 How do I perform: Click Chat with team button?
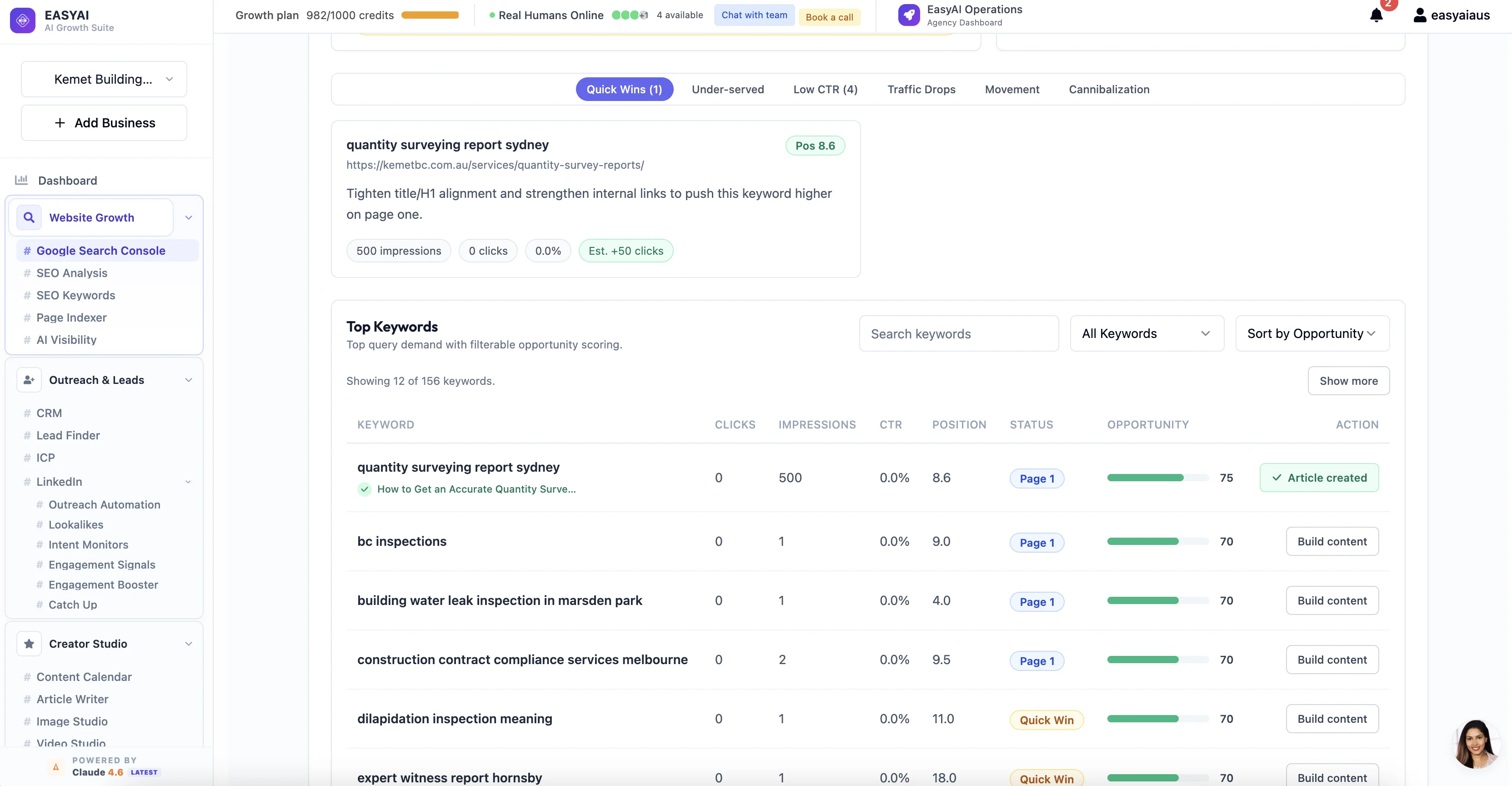pyautogui.click(x=754, y=15)
